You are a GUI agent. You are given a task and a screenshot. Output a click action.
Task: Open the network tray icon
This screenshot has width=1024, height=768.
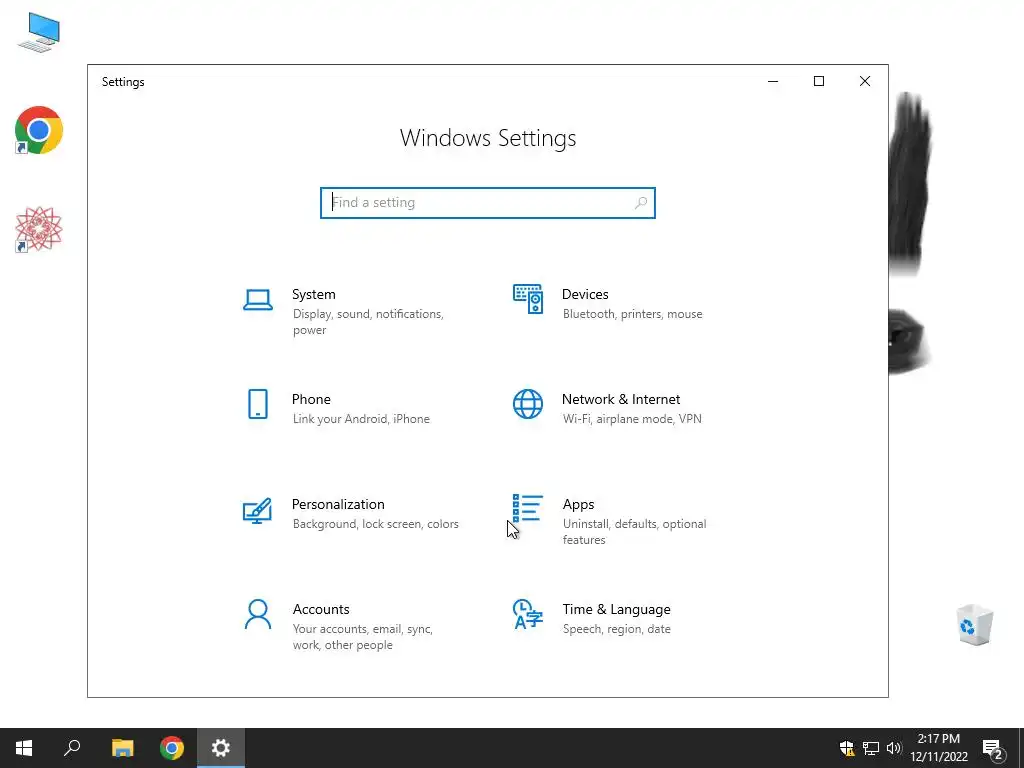pos(871,748)
